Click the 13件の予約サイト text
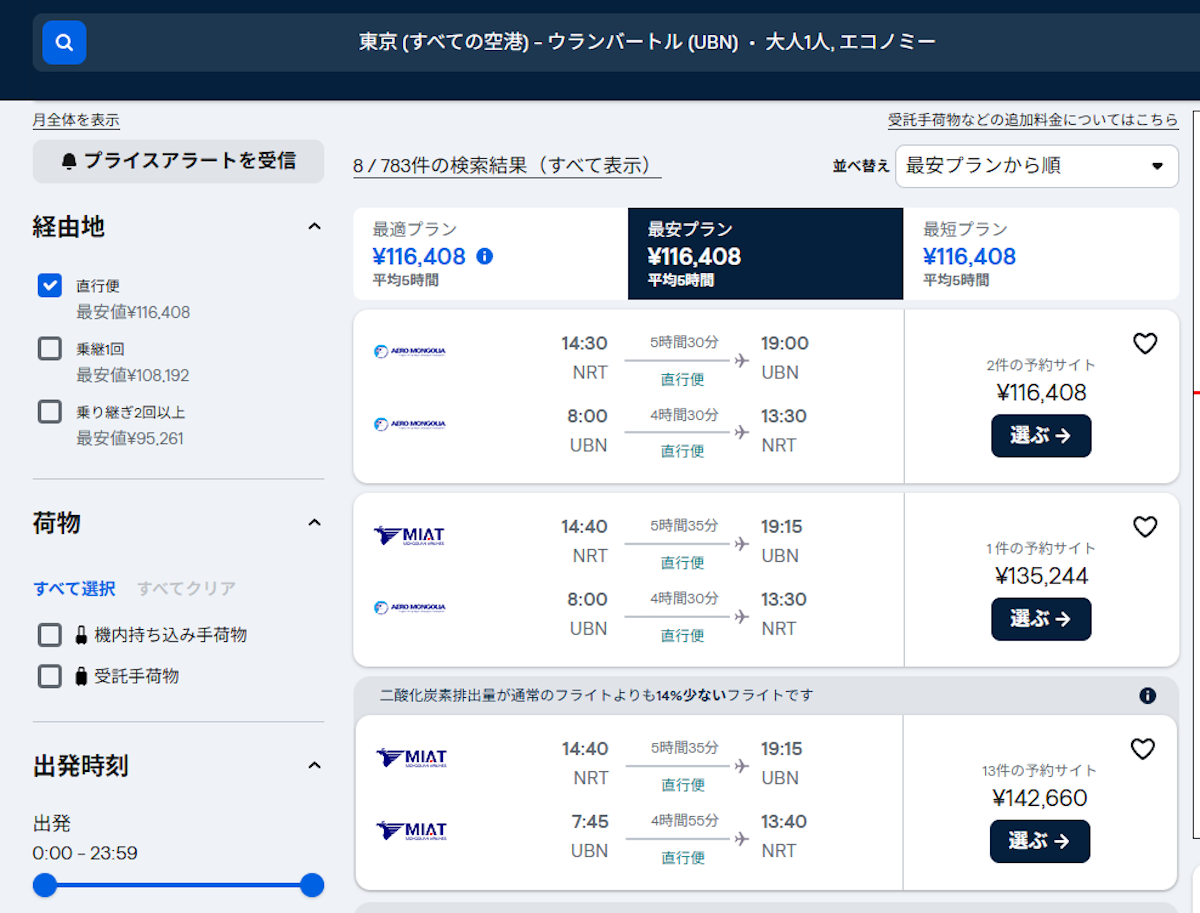Image resolution: width=1200 pixels, height=913 pixels. click(1039, 771)
